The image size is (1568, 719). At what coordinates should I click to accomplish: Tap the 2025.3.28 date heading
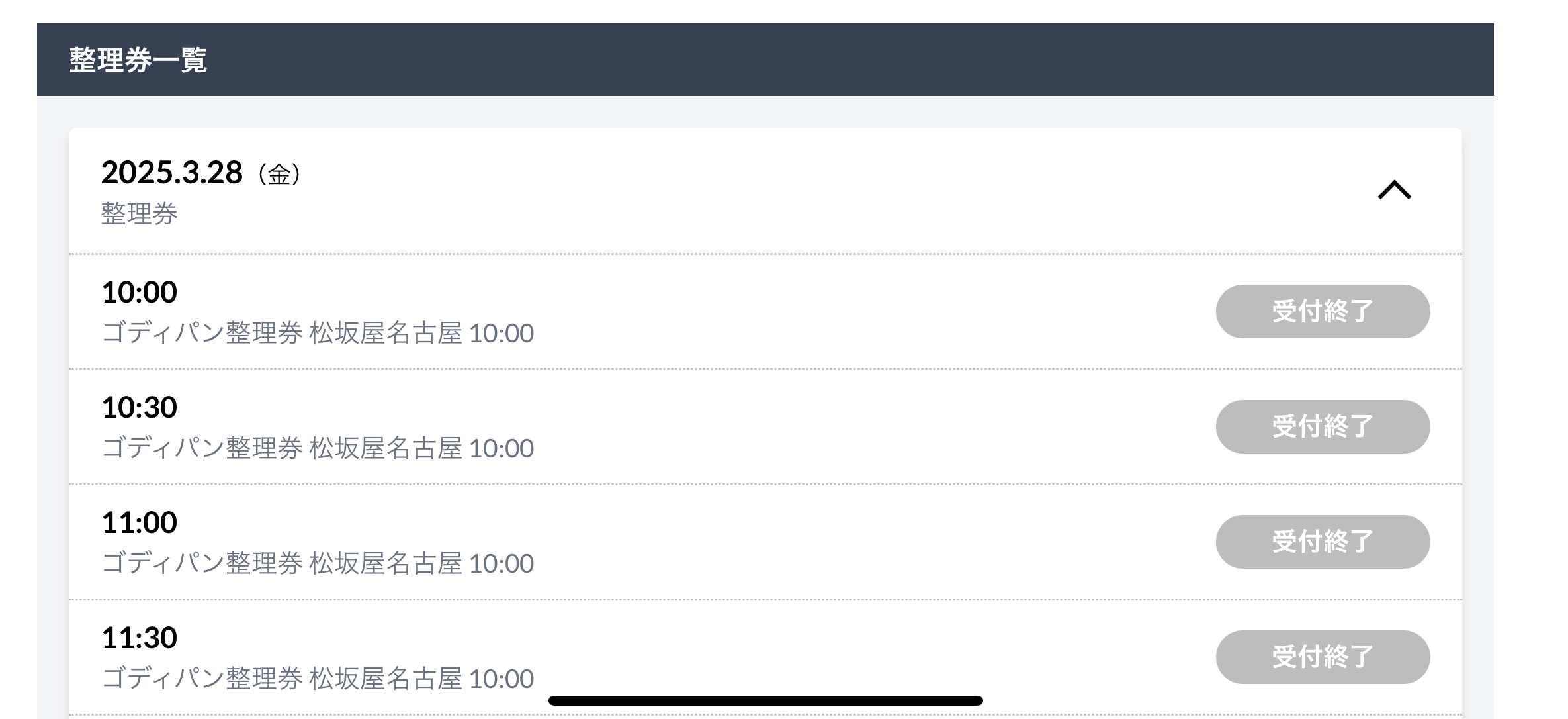point(171,173)
